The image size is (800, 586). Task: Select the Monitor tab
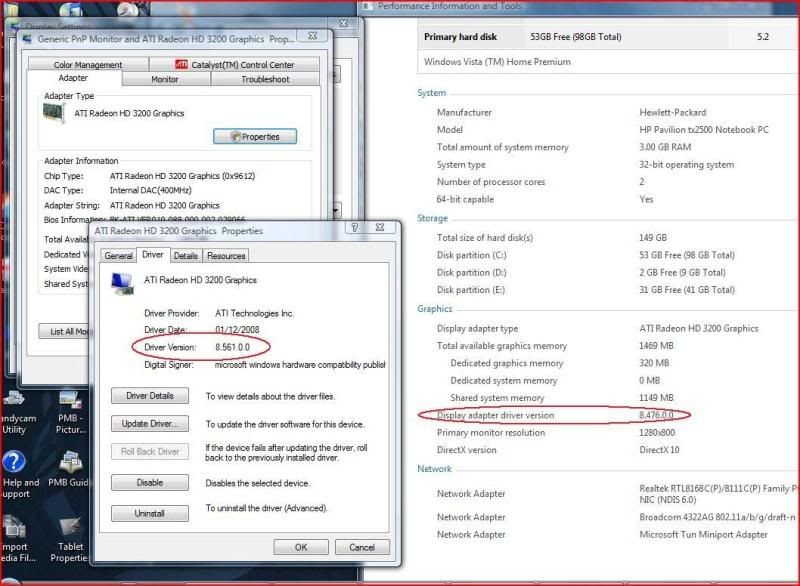(165, 79)
